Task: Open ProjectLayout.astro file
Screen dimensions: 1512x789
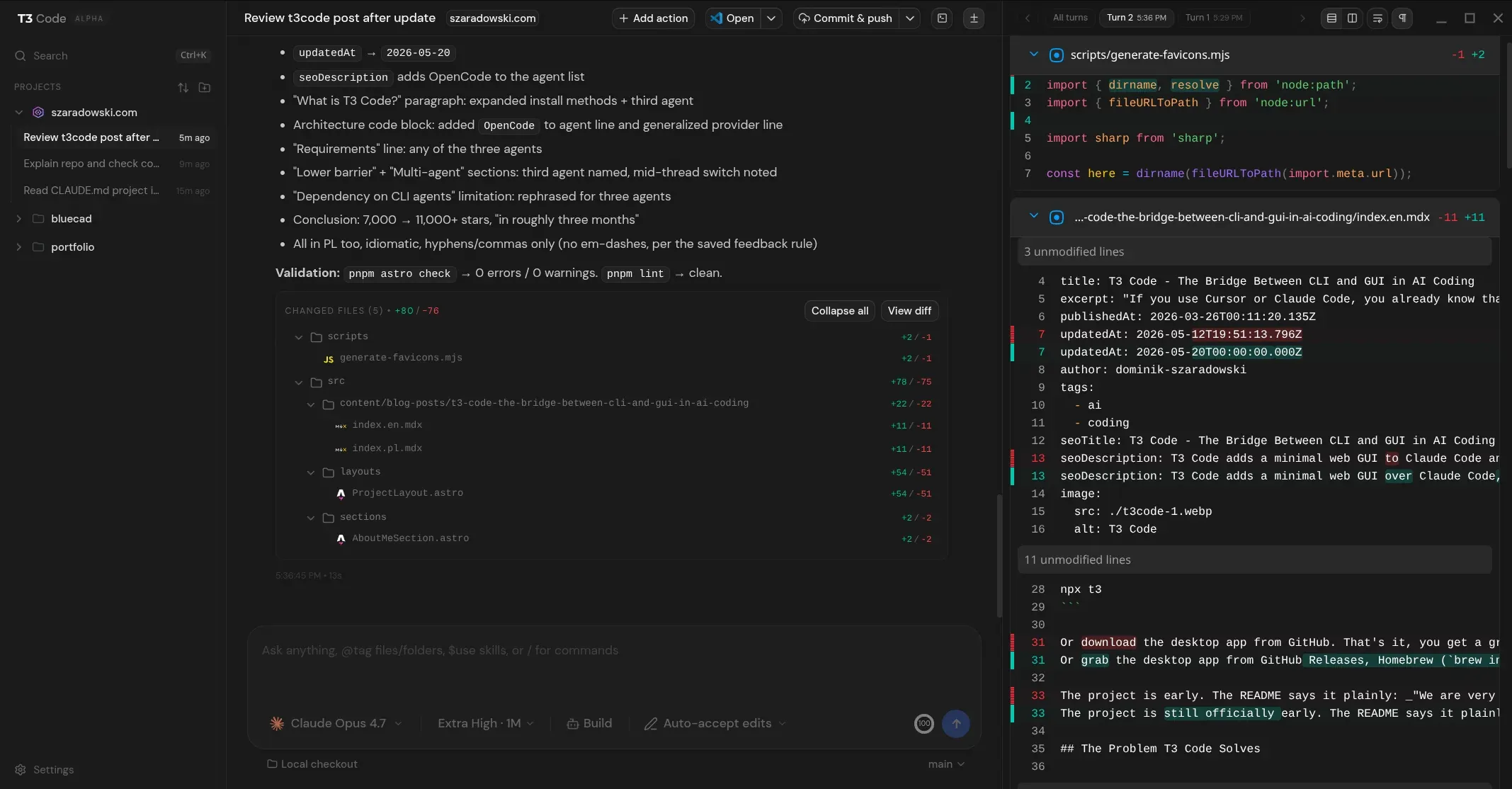Action: click(x=612, y=493)
